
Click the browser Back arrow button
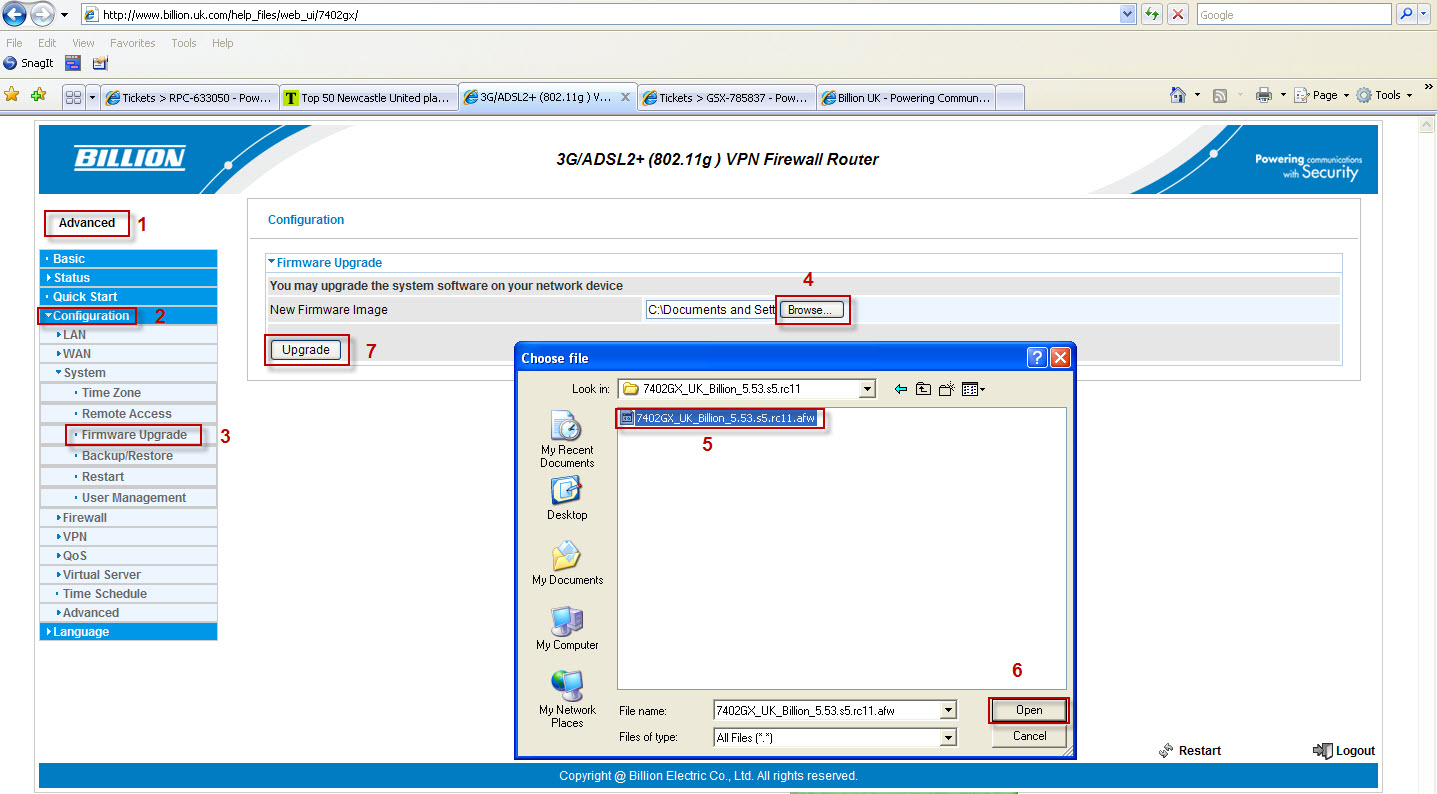point(15,14)
